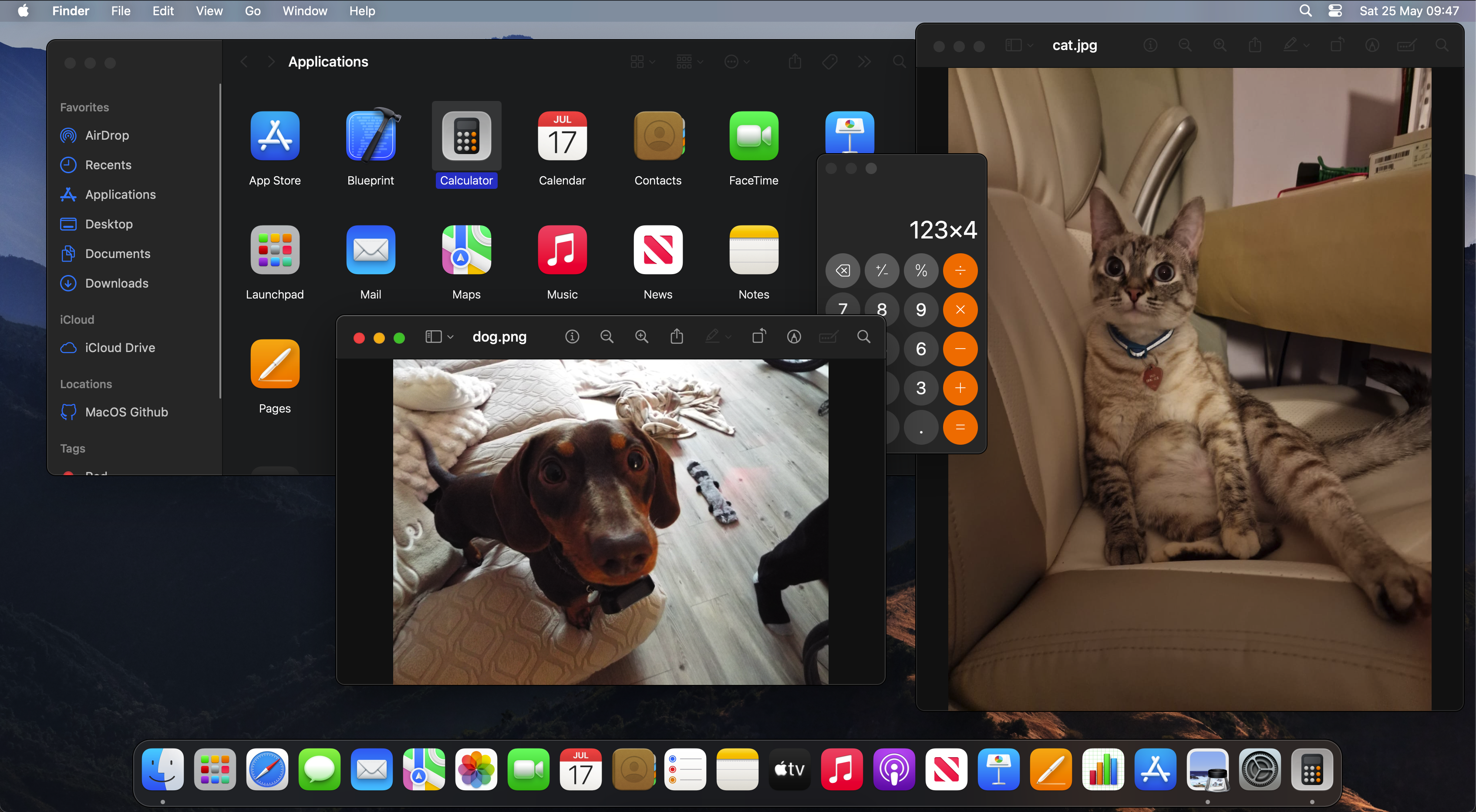The height and width of the screenshot is (812, 1476).
Task: Select the Pages app in Applications folder
Action: [x=274, y=364]
